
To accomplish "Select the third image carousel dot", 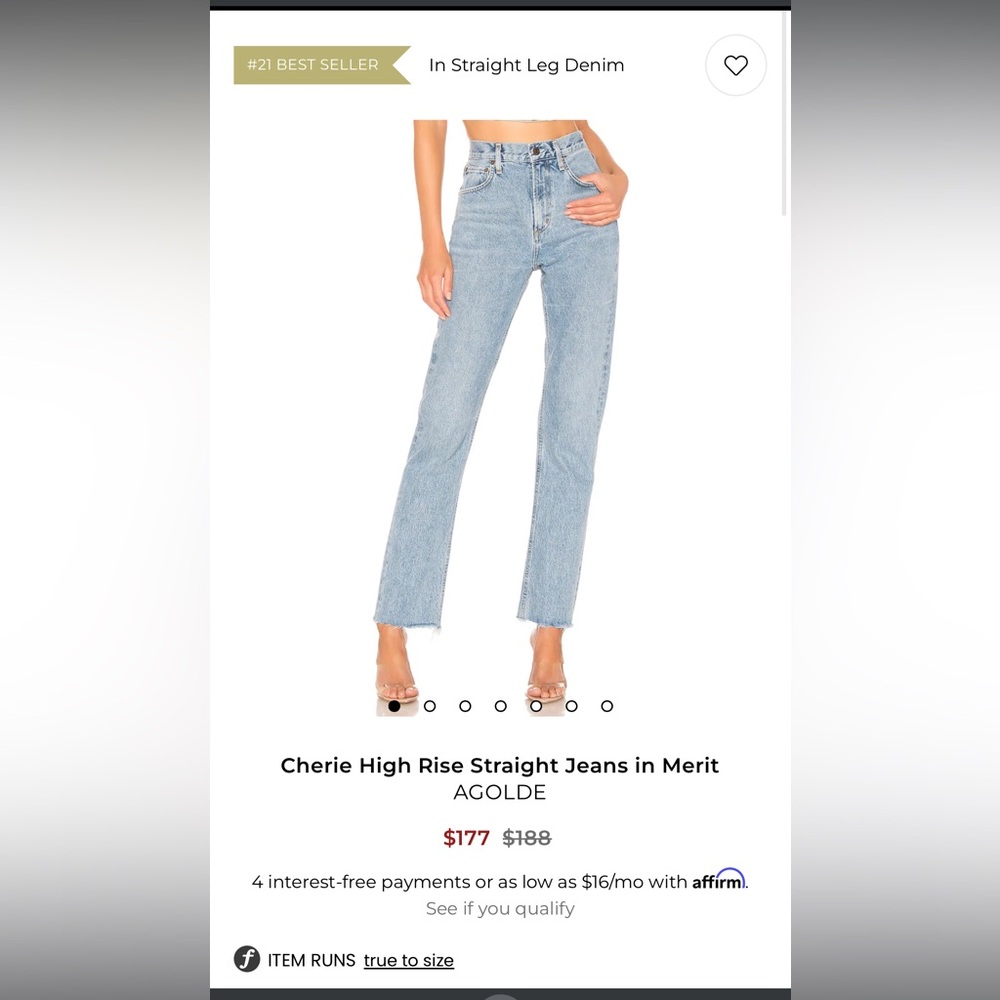I will (x=465, y=706).
